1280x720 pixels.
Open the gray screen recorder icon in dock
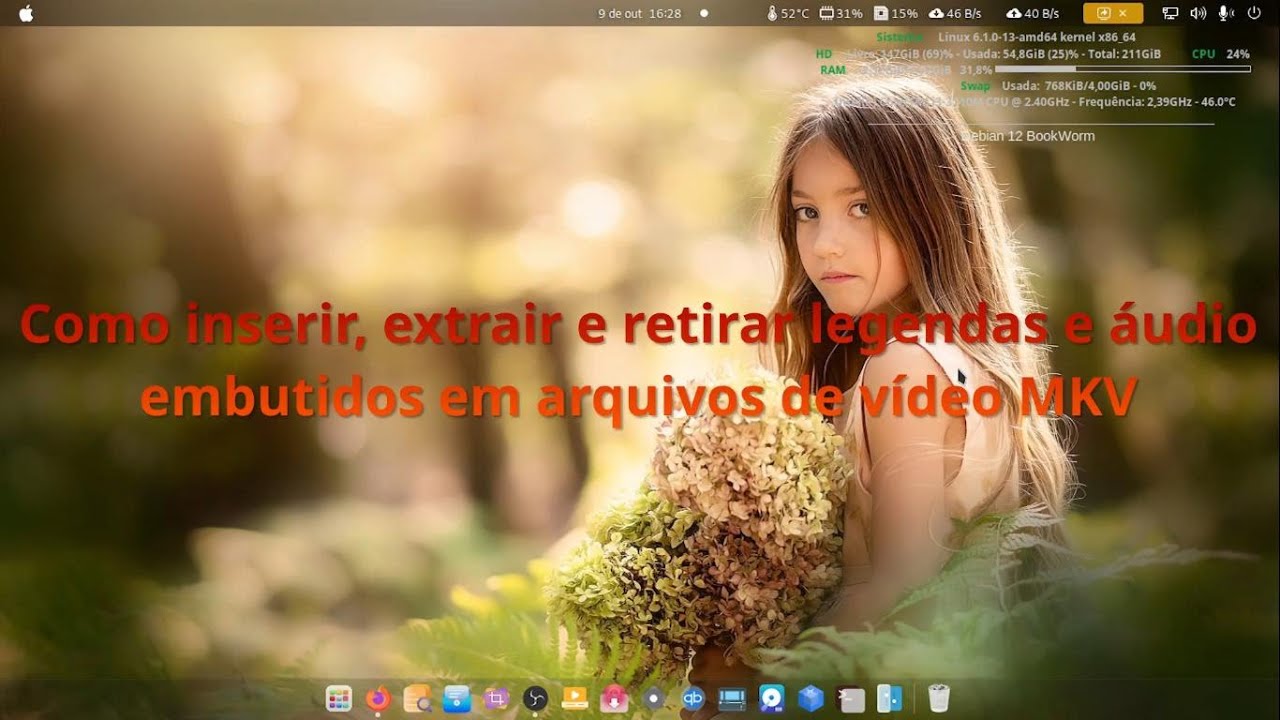(x=654, y=698)
